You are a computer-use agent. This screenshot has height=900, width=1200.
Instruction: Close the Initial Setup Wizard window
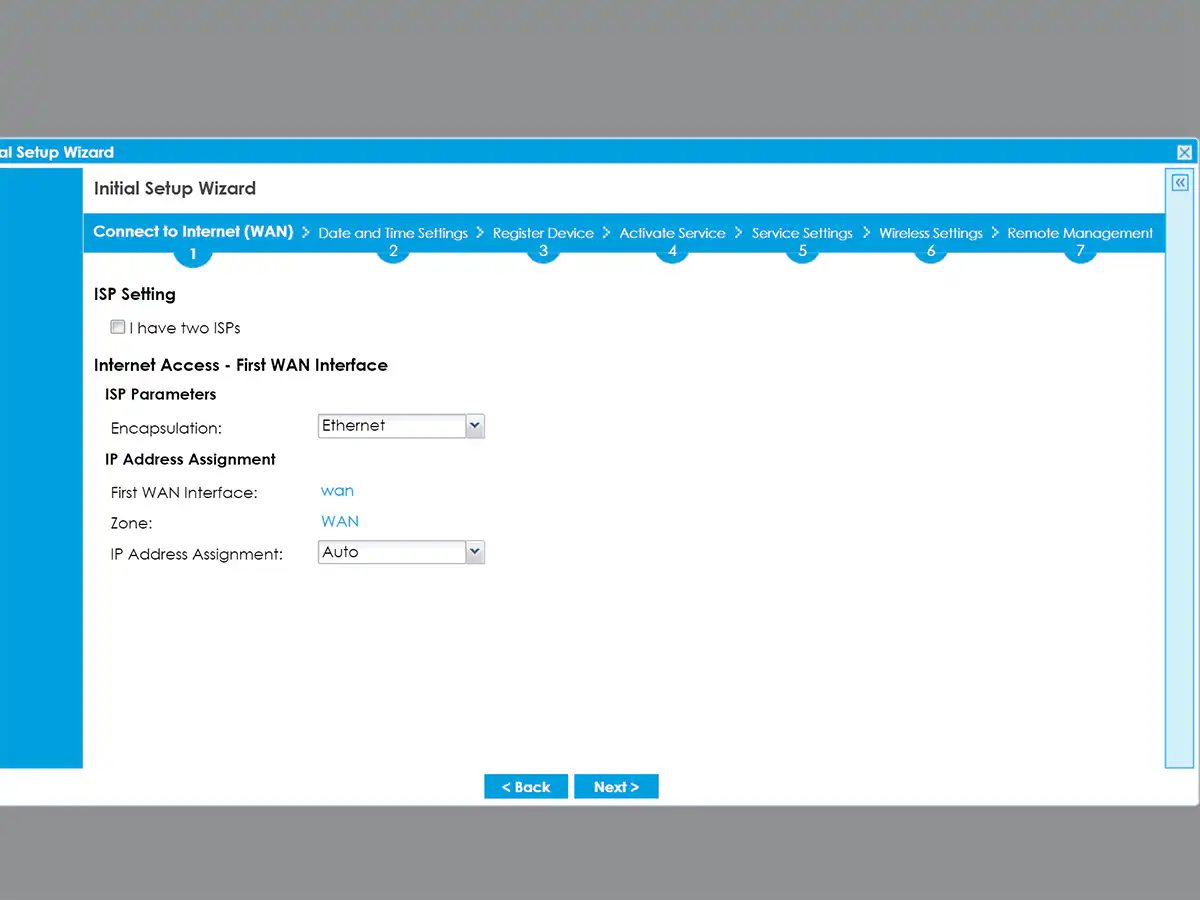[x=1184, y=152]
